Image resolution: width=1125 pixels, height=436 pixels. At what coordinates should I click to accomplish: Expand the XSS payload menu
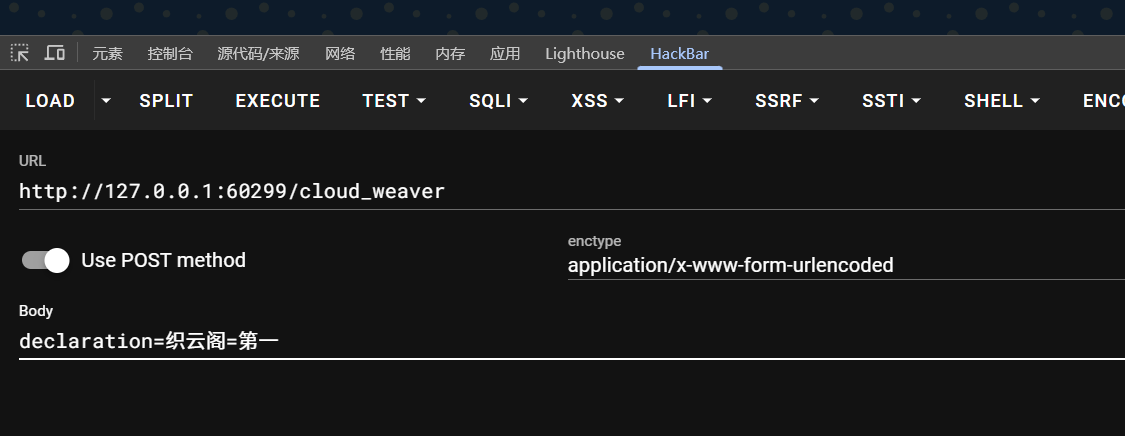pos(597,101)
